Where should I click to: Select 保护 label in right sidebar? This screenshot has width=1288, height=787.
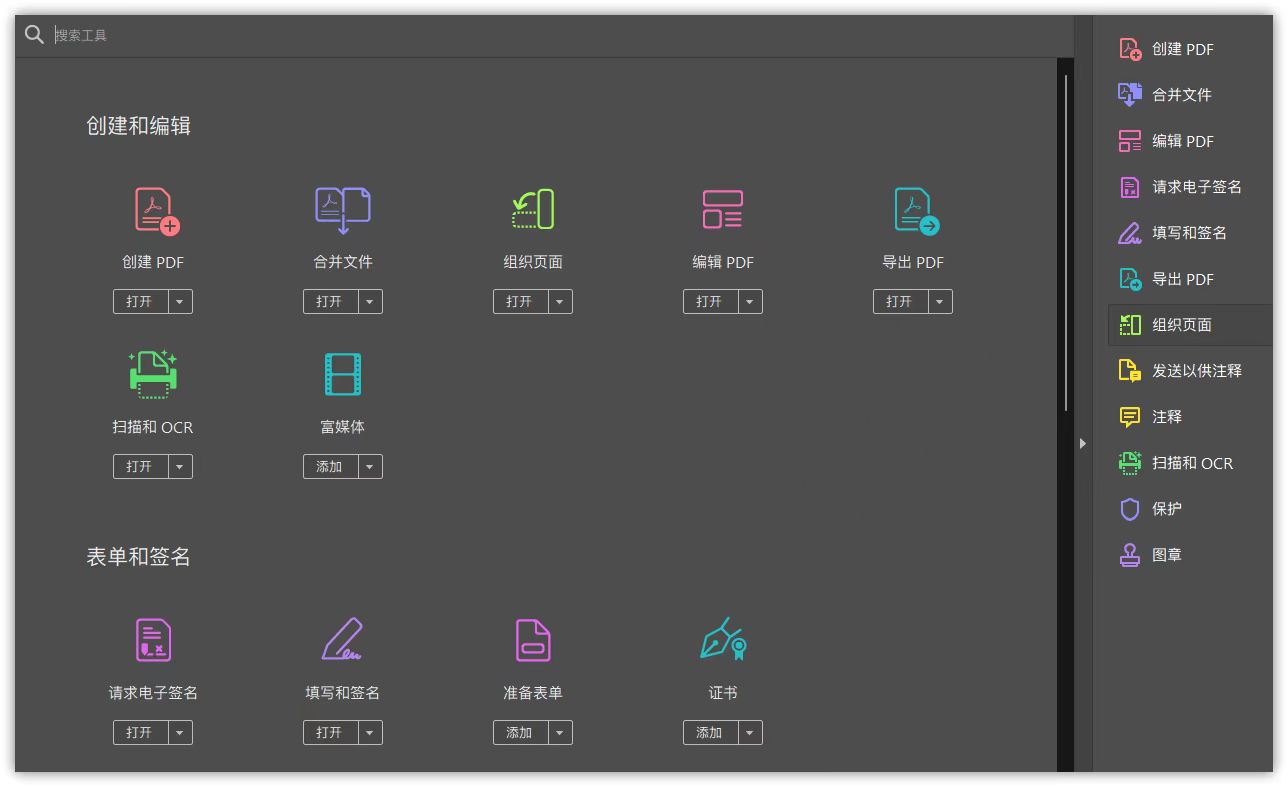tap(1167, 509)
